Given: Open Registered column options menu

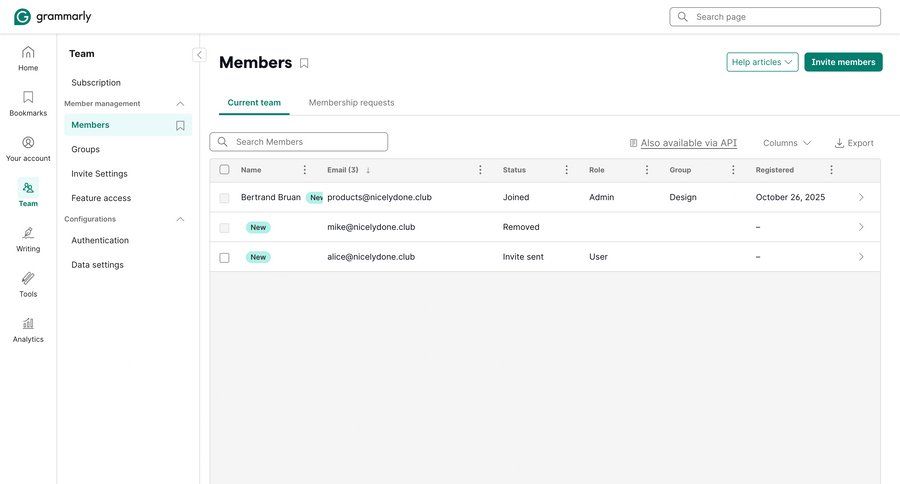Looking at the screenshot, I should click(x=831, y=170).
